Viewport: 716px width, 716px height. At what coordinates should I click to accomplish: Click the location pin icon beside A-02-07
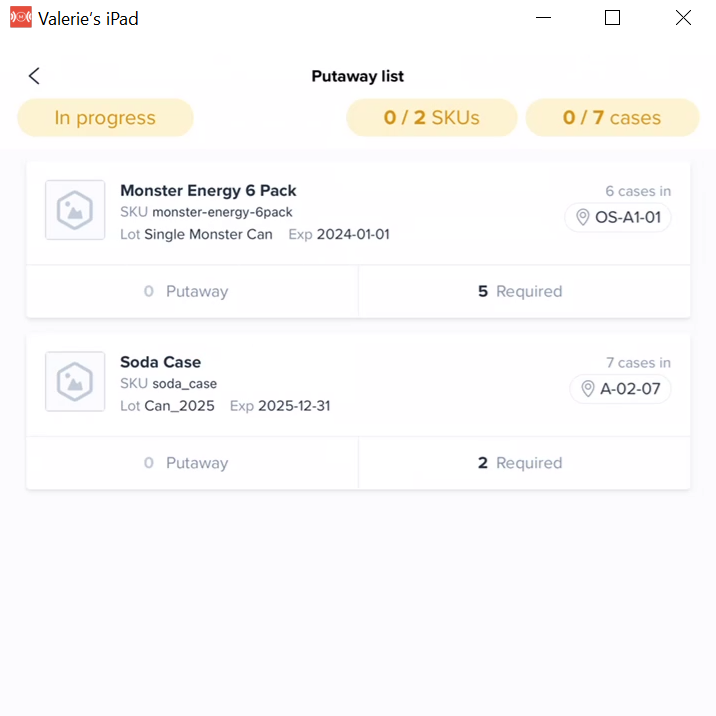(x=587, y=389)
